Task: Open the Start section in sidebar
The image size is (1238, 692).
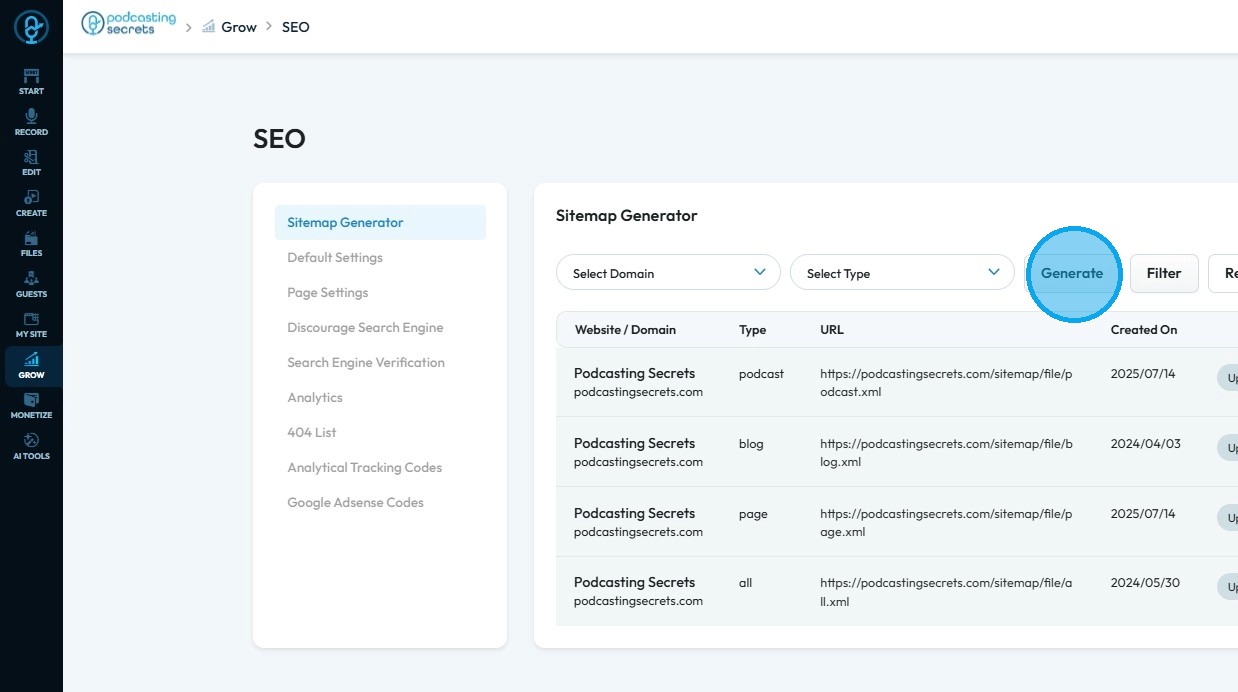Action: point(31,82)
